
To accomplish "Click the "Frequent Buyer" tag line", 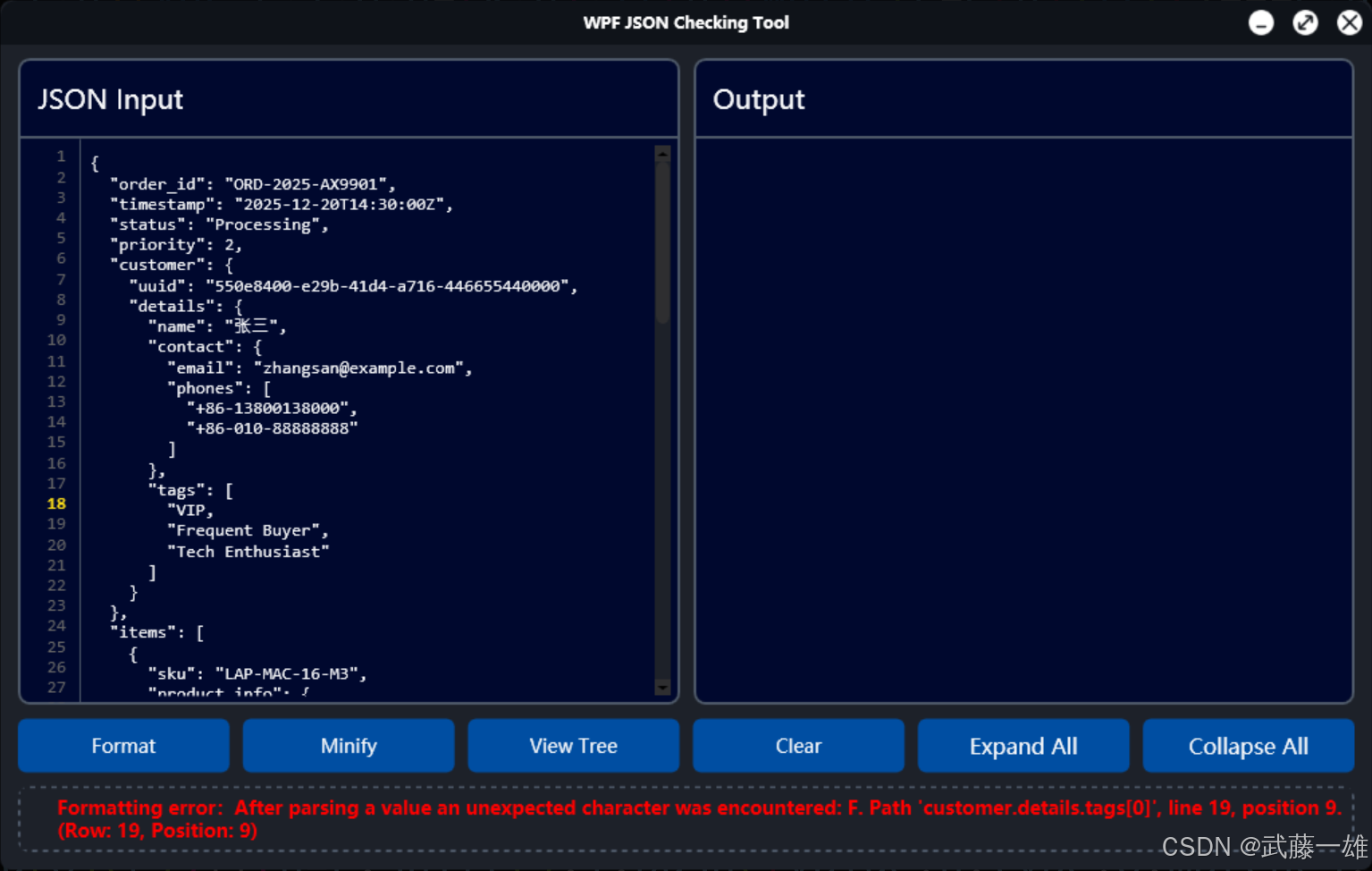I will click(x=248, y=531).
